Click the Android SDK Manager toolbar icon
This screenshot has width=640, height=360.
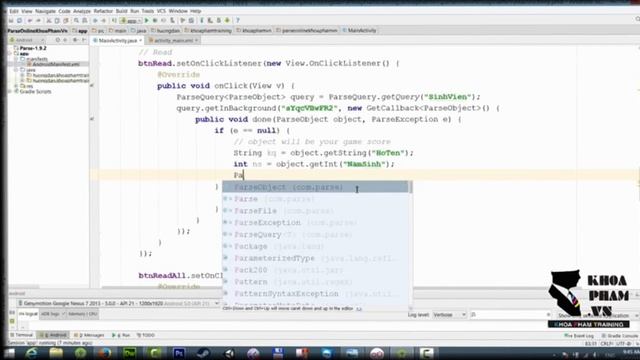218,20
